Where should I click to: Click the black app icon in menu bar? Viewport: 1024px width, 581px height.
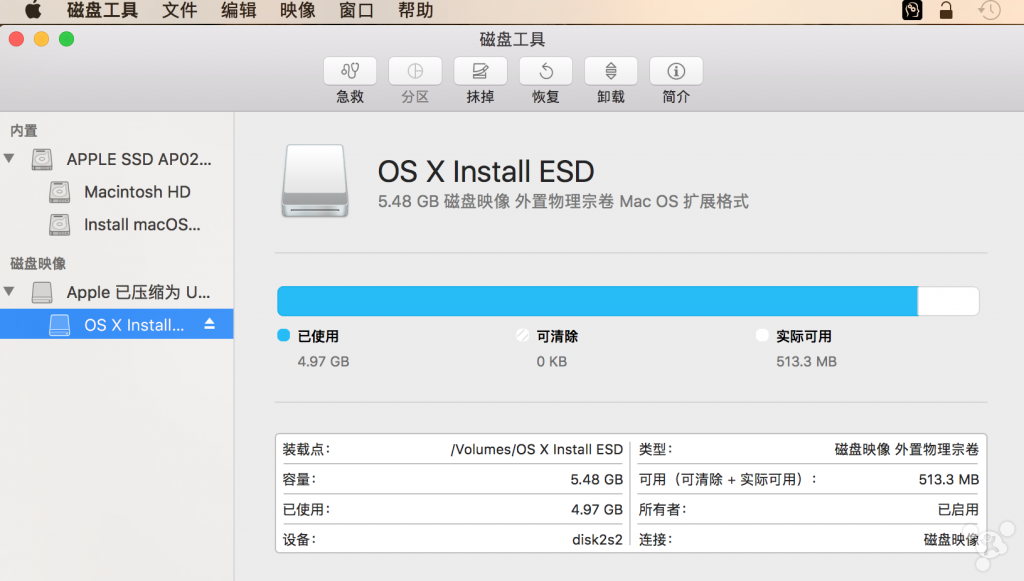(912, 10)
